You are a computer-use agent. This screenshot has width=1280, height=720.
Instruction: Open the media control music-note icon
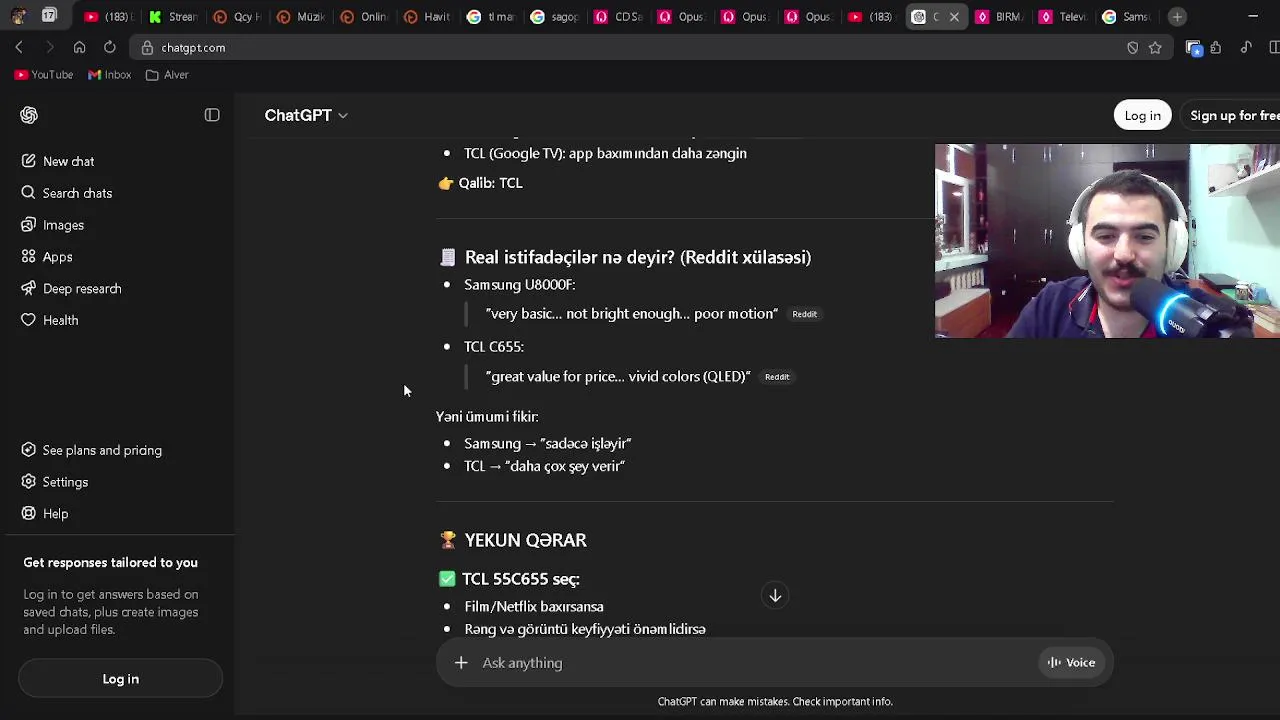click(x=1246, y=47)
